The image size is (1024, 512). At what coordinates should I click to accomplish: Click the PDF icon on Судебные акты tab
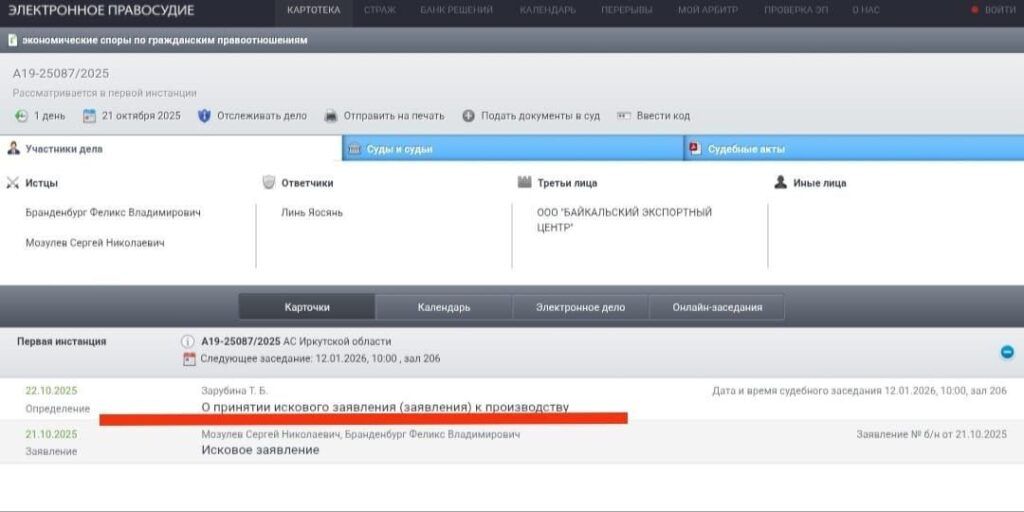(695, 148)
